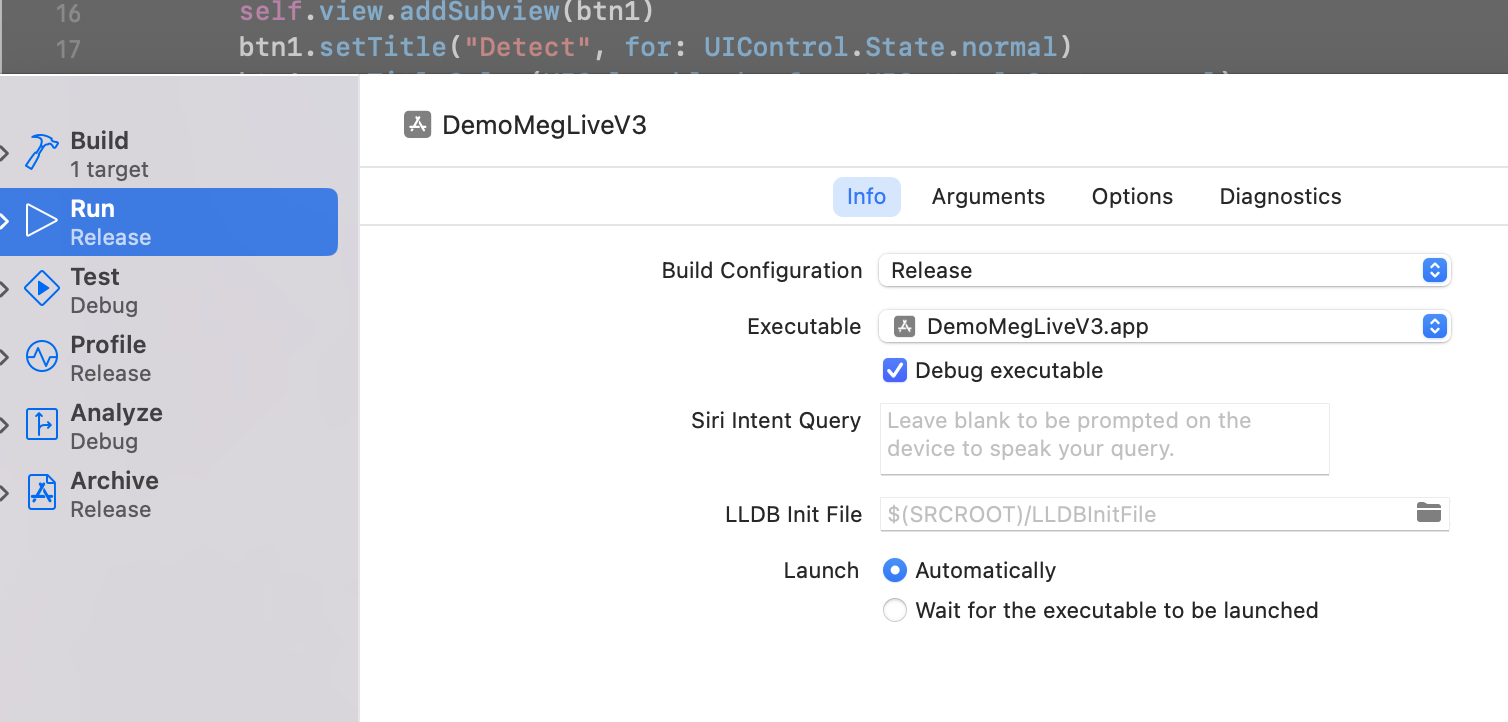Switch to the Arguments tab

[988, 197]
